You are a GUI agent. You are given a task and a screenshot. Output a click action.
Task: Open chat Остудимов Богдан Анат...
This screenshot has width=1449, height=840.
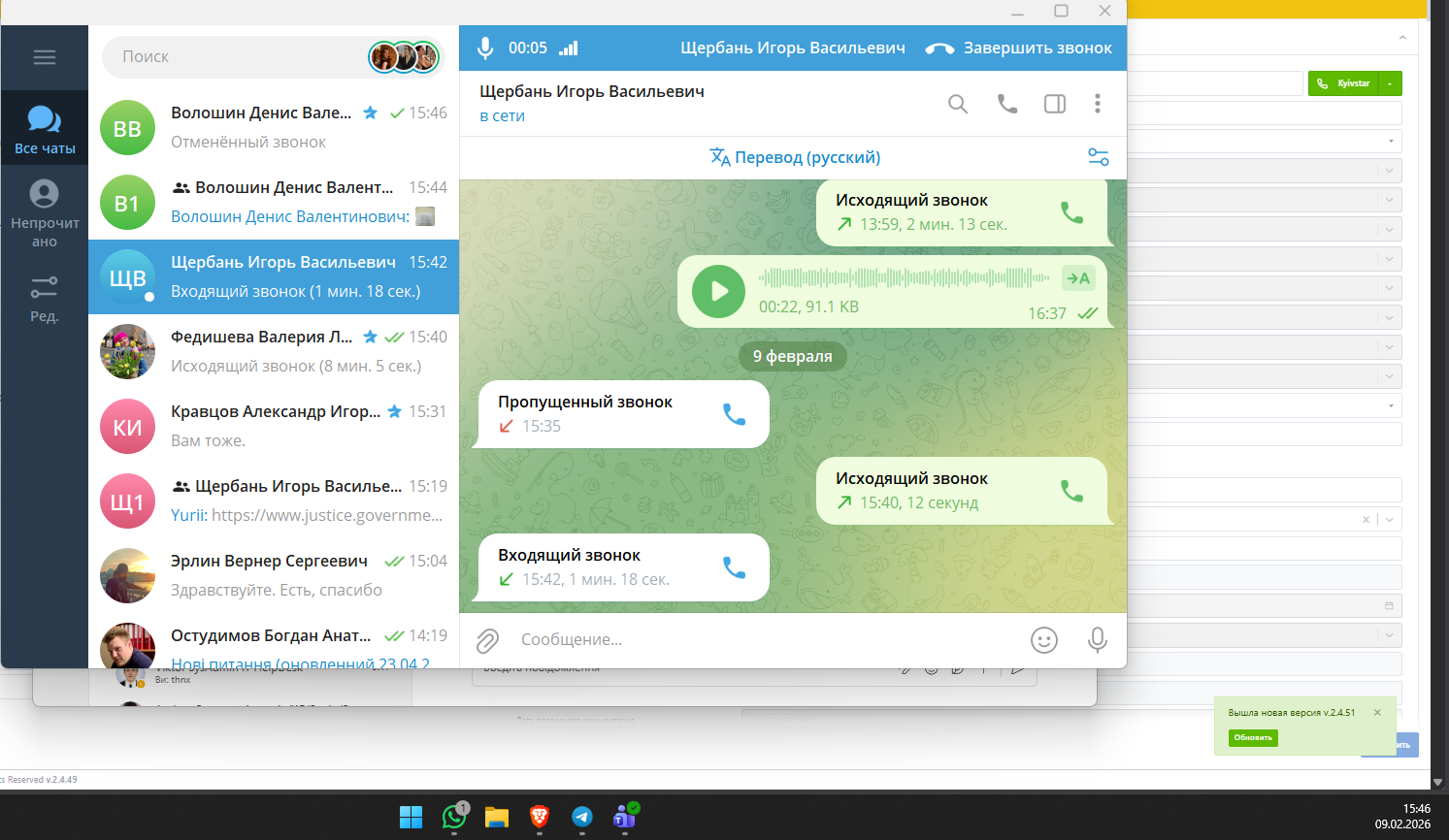pos(274,641)
